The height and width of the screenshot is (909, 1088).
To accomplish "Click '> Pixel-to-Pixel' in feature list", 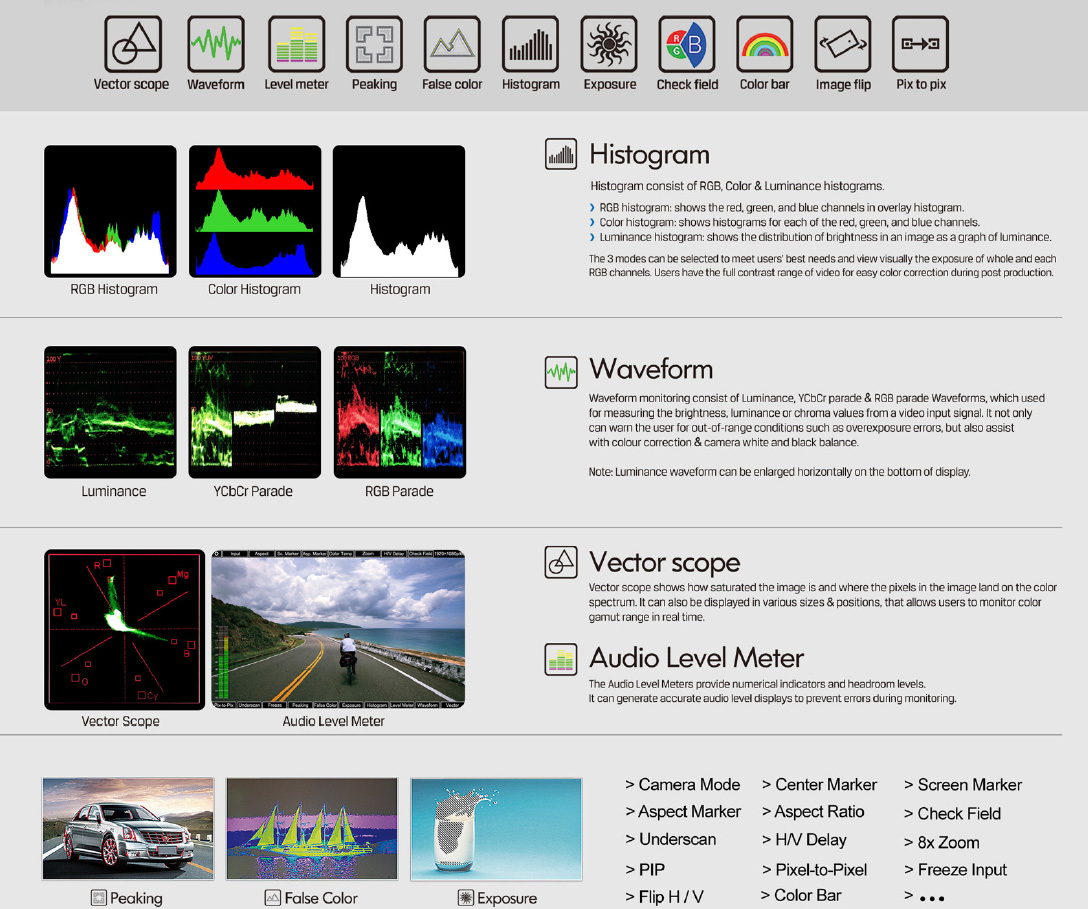I will 815,869.
